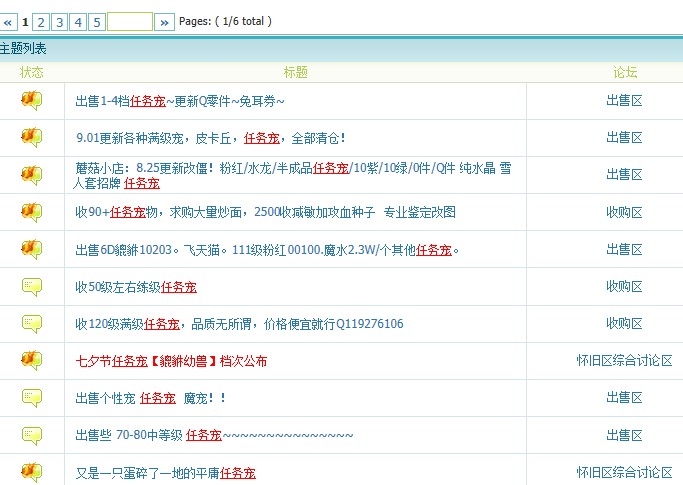Click speech bubble icon beside 出售个性宠 thread
Viewport: 683px width, 485px height.
tap(32, 398)
